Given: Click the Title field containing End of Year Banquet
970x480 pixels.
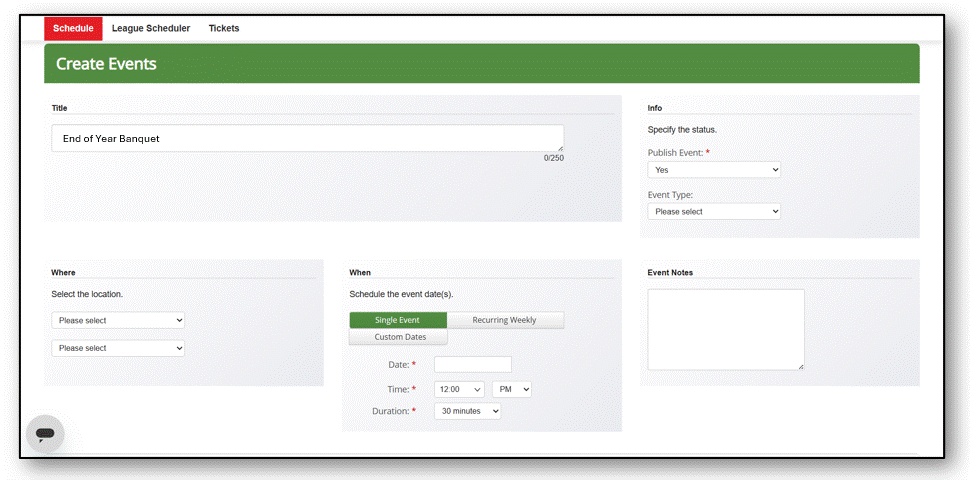Looking at the screenshot, I should tap(307, 139).
